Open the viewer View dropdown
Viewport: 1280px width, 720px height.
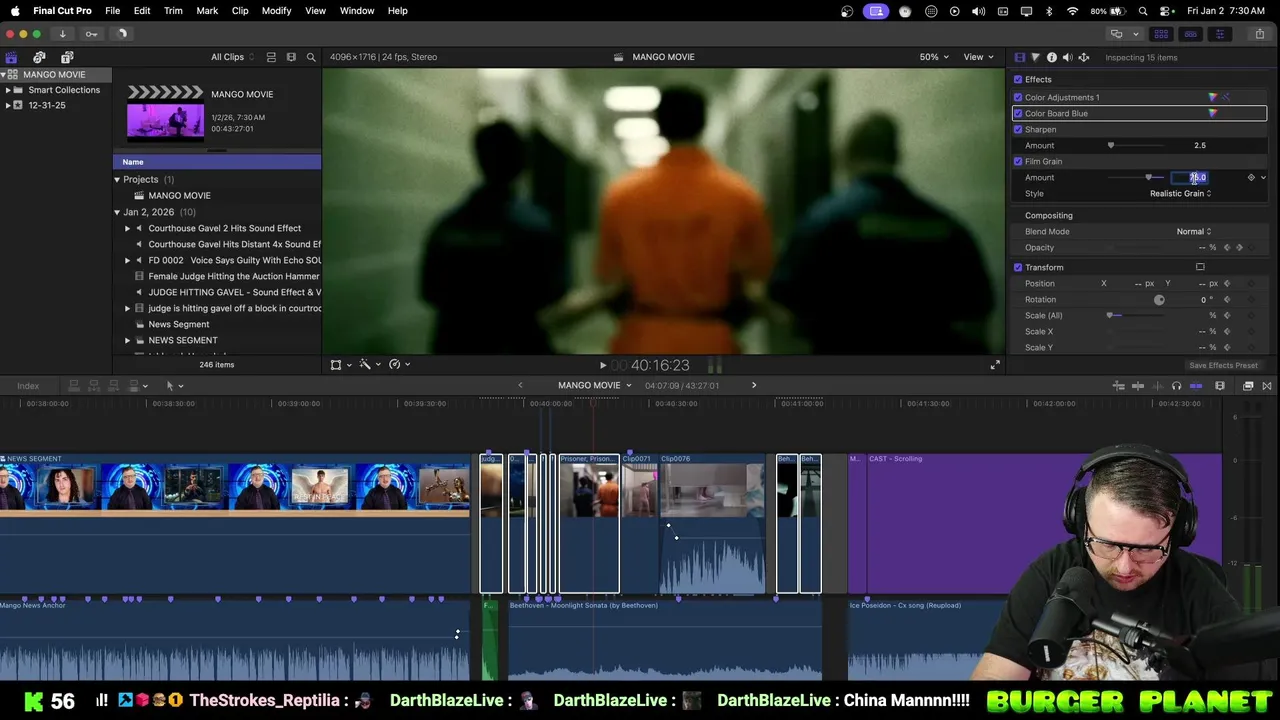(x=977, y=57)
